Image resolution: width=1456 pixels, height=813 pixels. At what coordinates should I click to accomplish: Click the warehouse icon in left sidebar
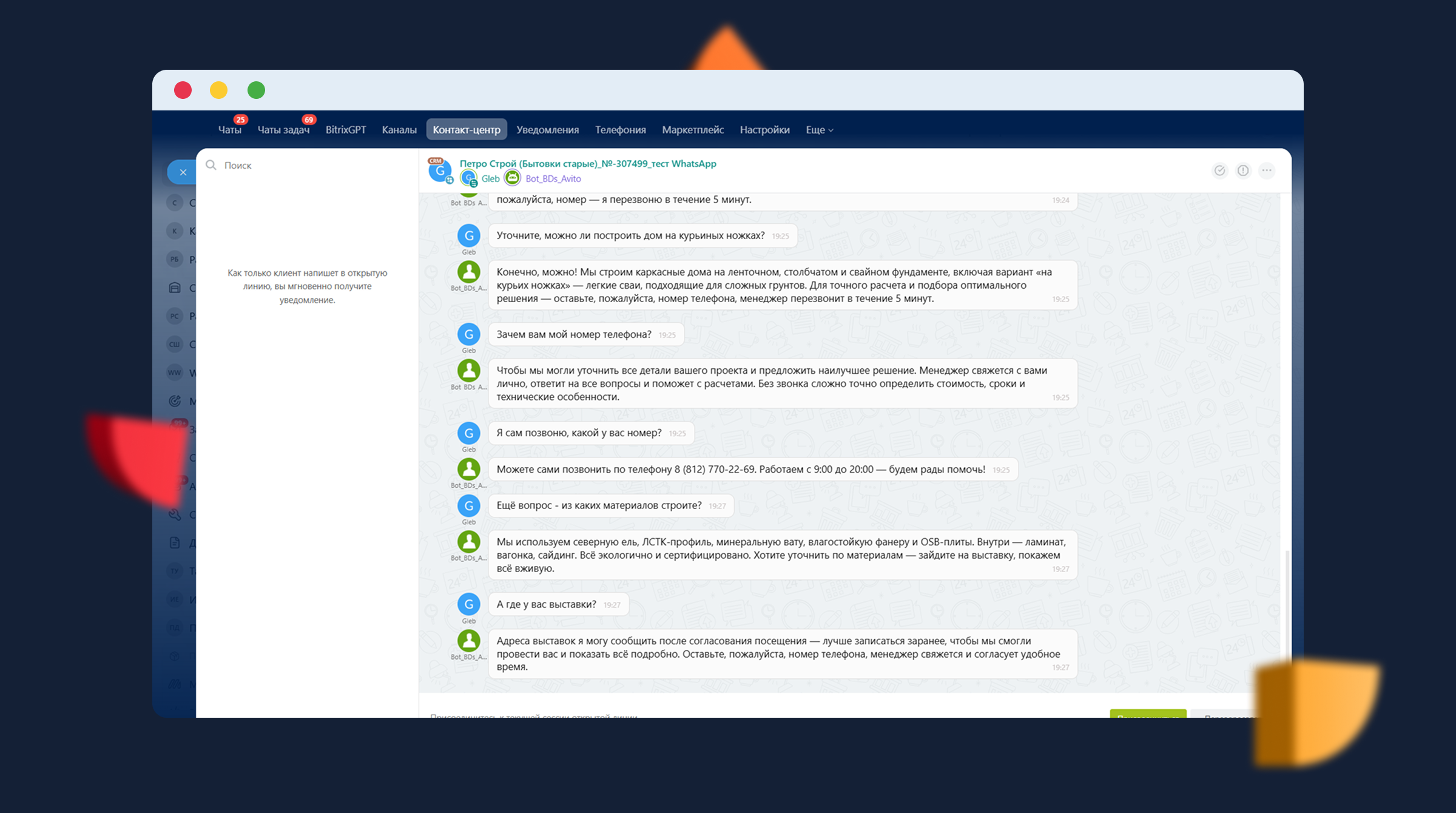175,288
